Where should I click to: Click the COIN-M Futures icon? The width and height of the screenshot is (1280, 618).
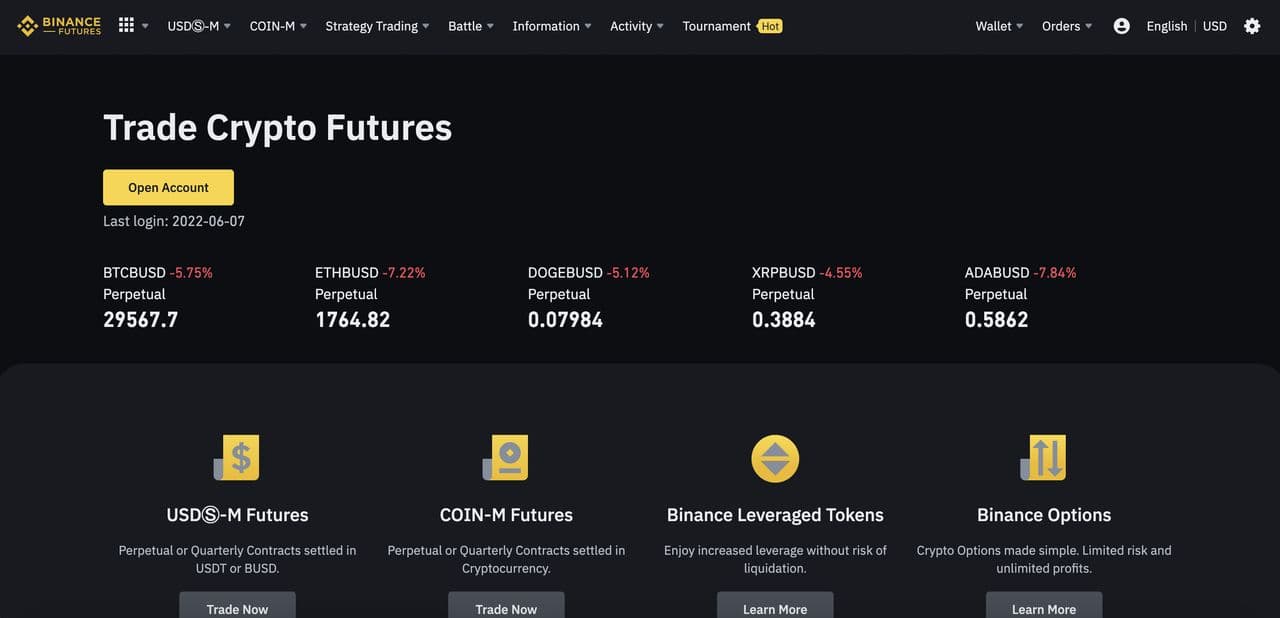506,458
